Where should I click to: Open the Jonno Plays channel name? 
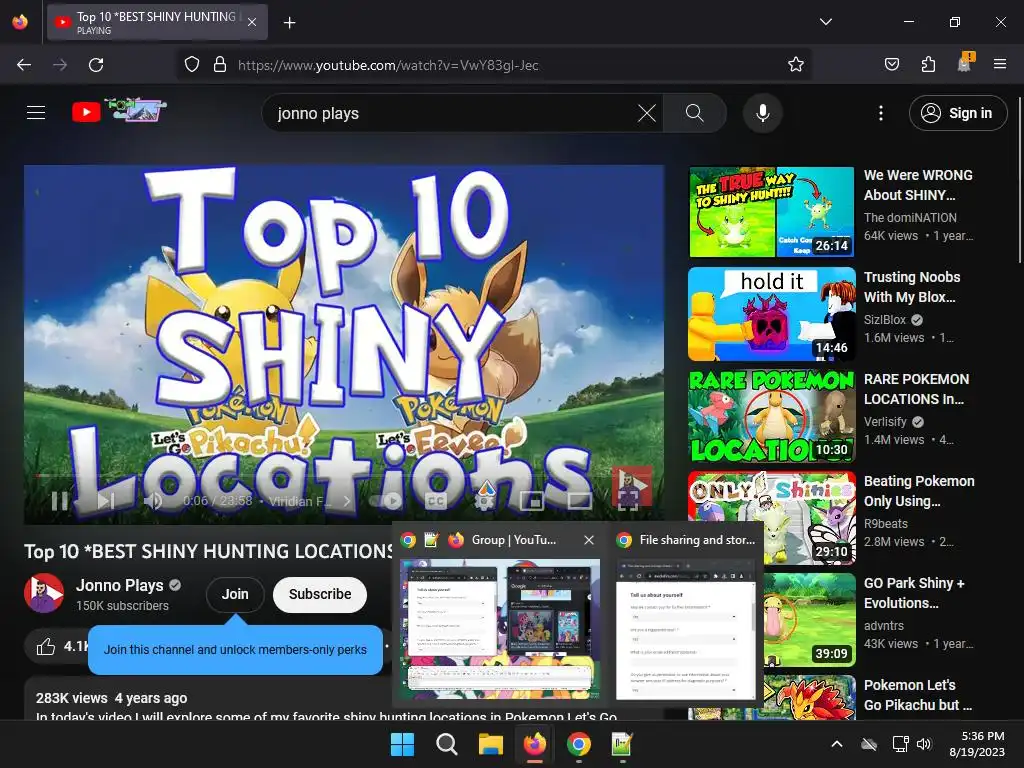[120, 585]
